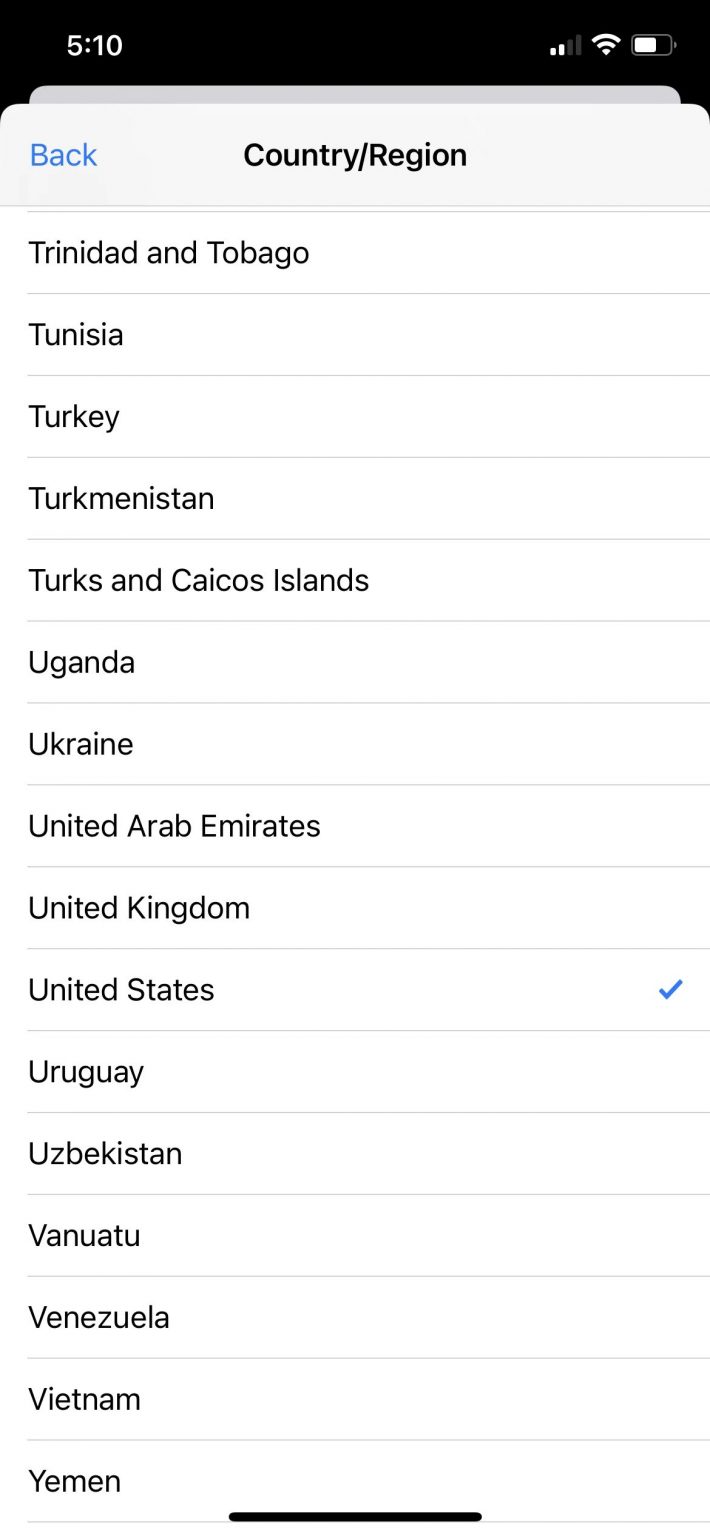The height and width of the screenshot is (1536, 710).
Task: Select Uruguay from the list
Action: pos(86,1071)
